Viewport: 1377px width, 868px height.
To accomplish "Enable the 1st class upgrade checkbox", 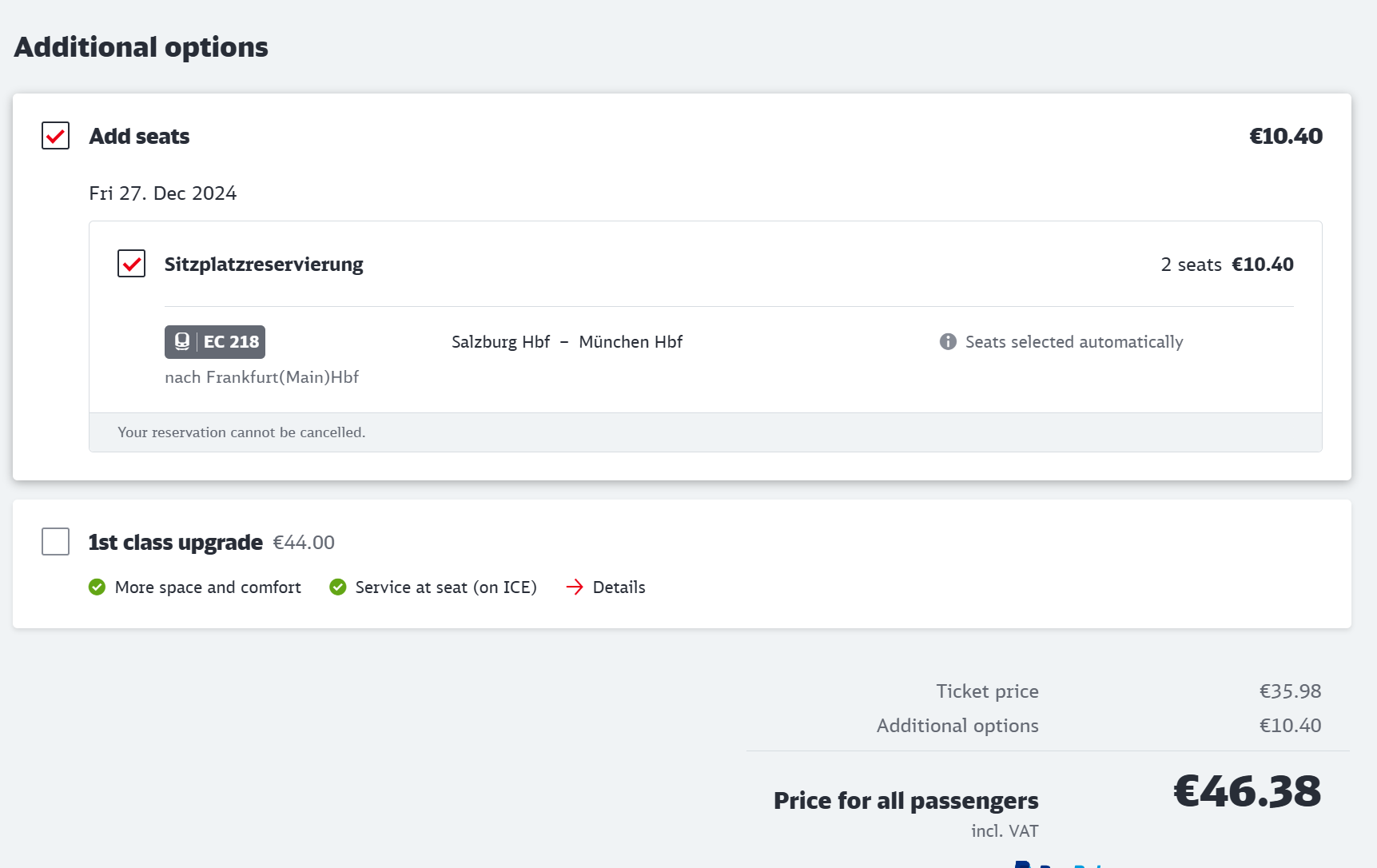I will pos(55,542).
